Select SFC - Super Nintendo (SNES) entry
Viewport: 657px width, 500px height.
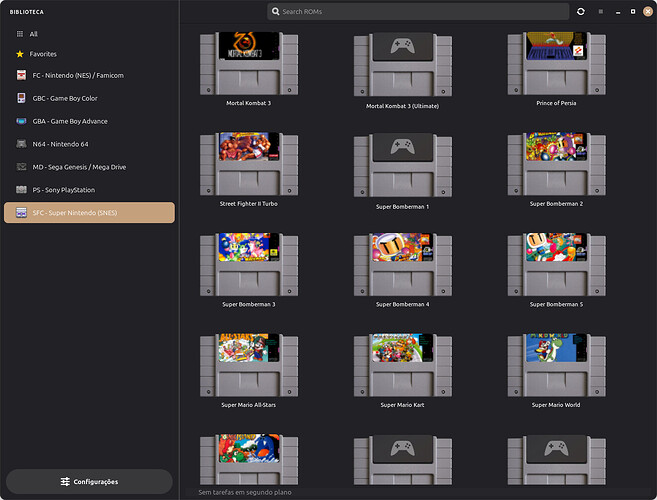89,212
